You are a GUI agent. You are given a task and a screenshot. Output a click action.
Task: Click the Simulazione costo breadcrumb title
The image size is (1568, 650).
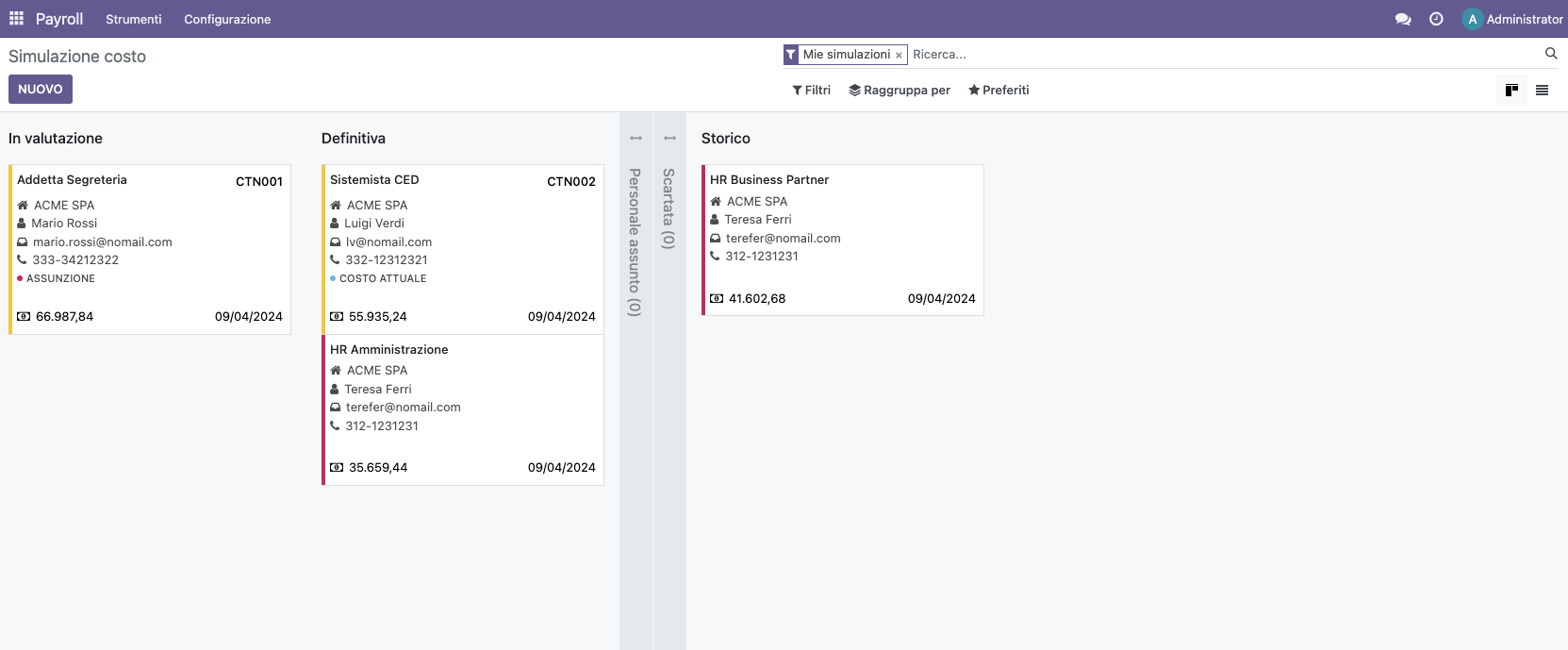[77, 57]
